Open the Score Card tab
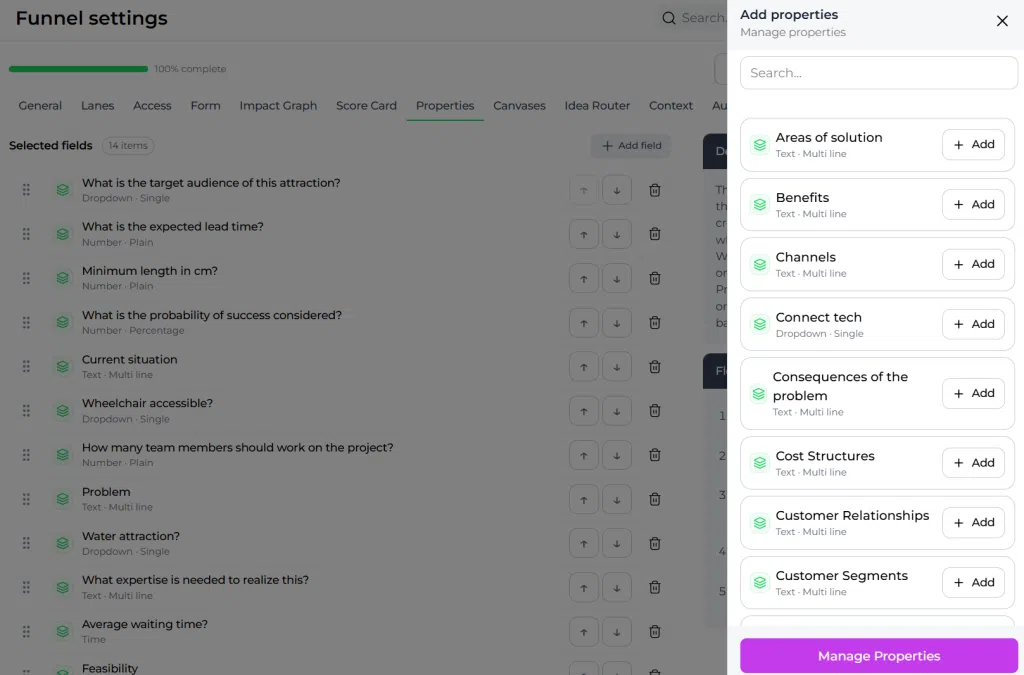The height and width of the screenshot is (675, 1024). pyautogui.click(x=366, y=106)
